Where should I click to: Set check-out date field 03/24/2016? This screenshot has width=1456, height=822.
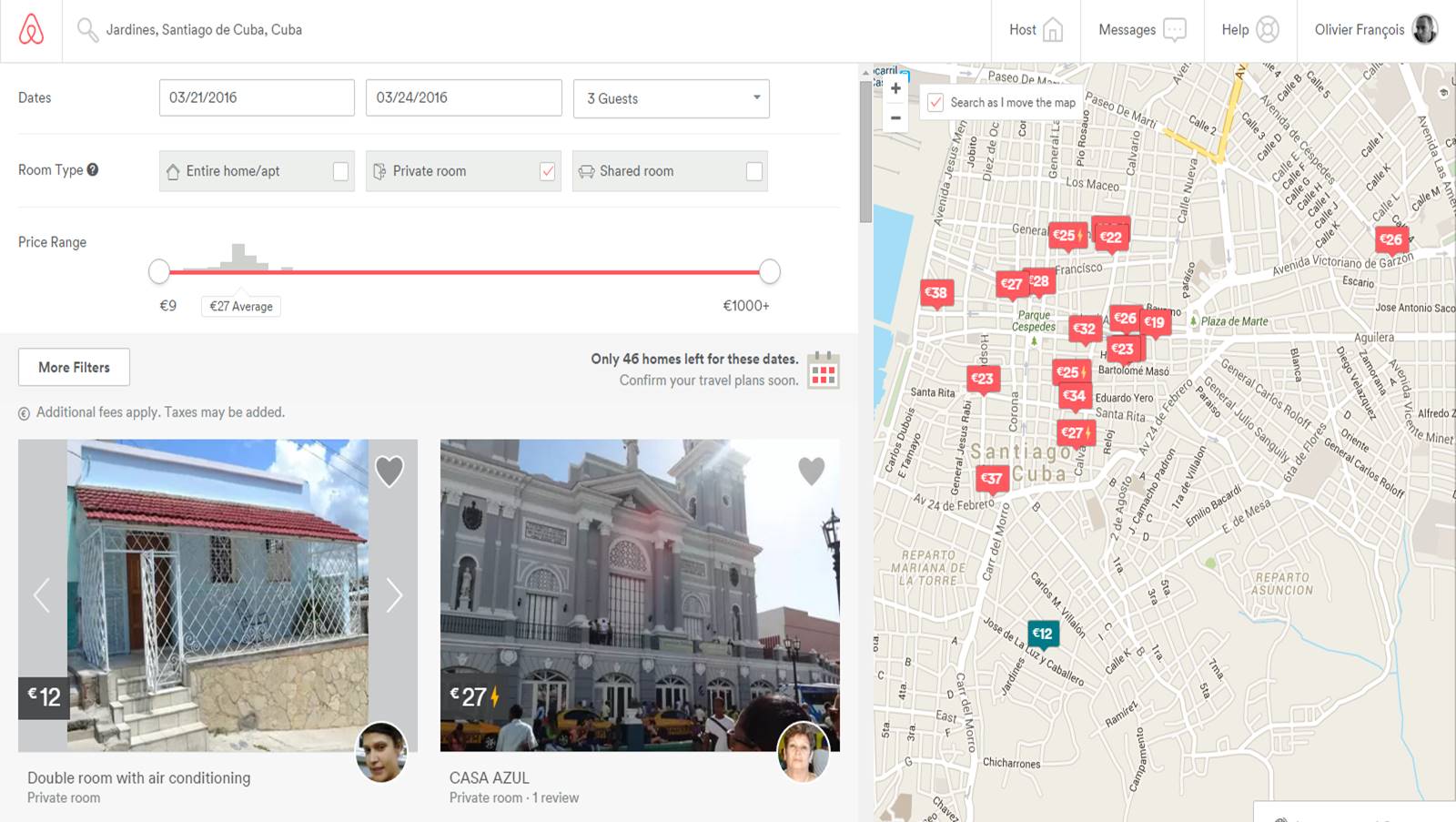[x=464, y=97]
